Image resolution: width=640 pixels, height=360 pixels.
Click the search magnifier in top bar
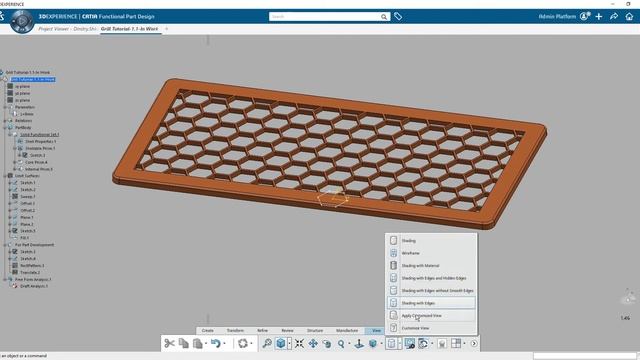coord(384,17)
